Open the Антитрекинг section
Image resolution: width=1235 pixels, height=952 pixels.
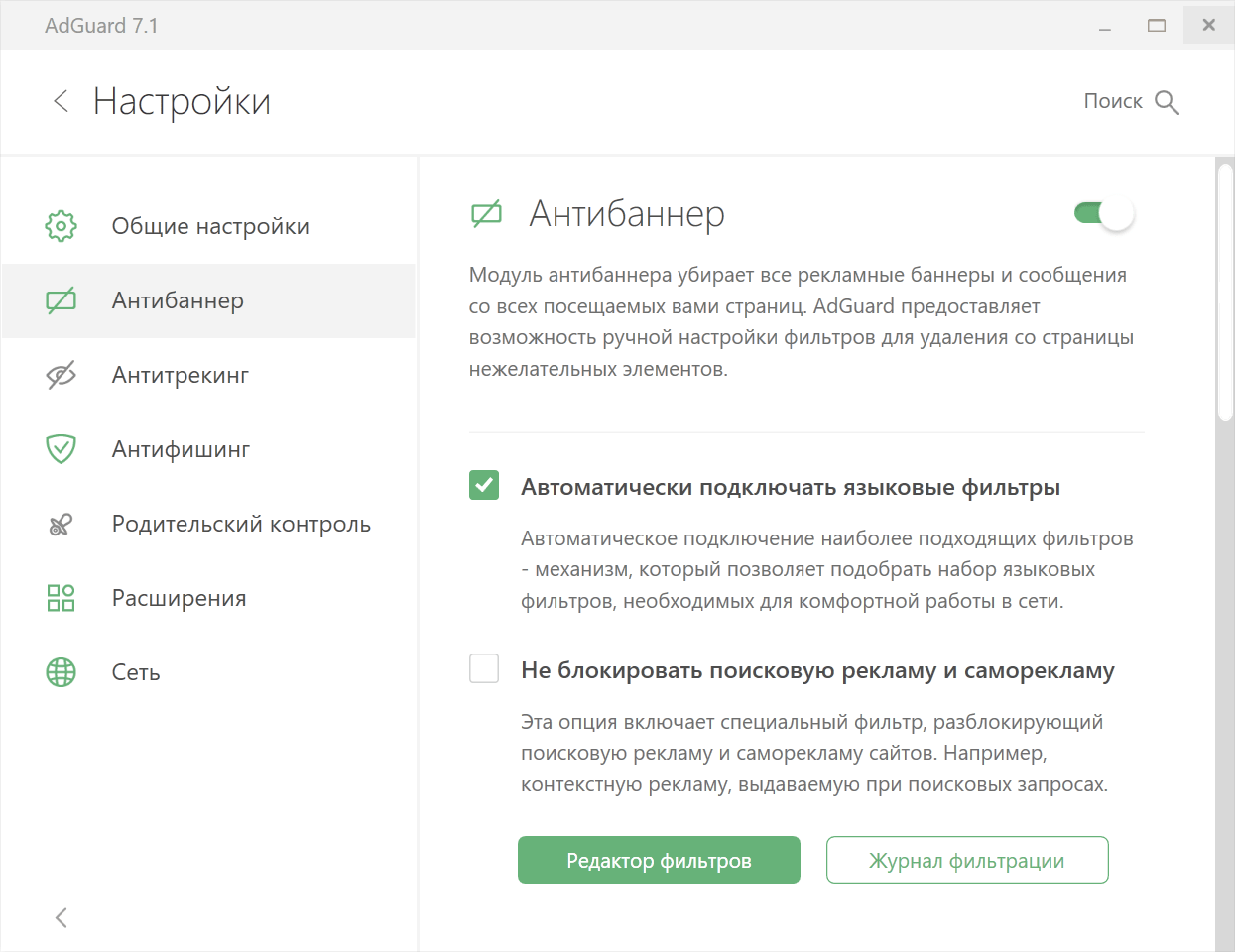(x=208, y=375)
